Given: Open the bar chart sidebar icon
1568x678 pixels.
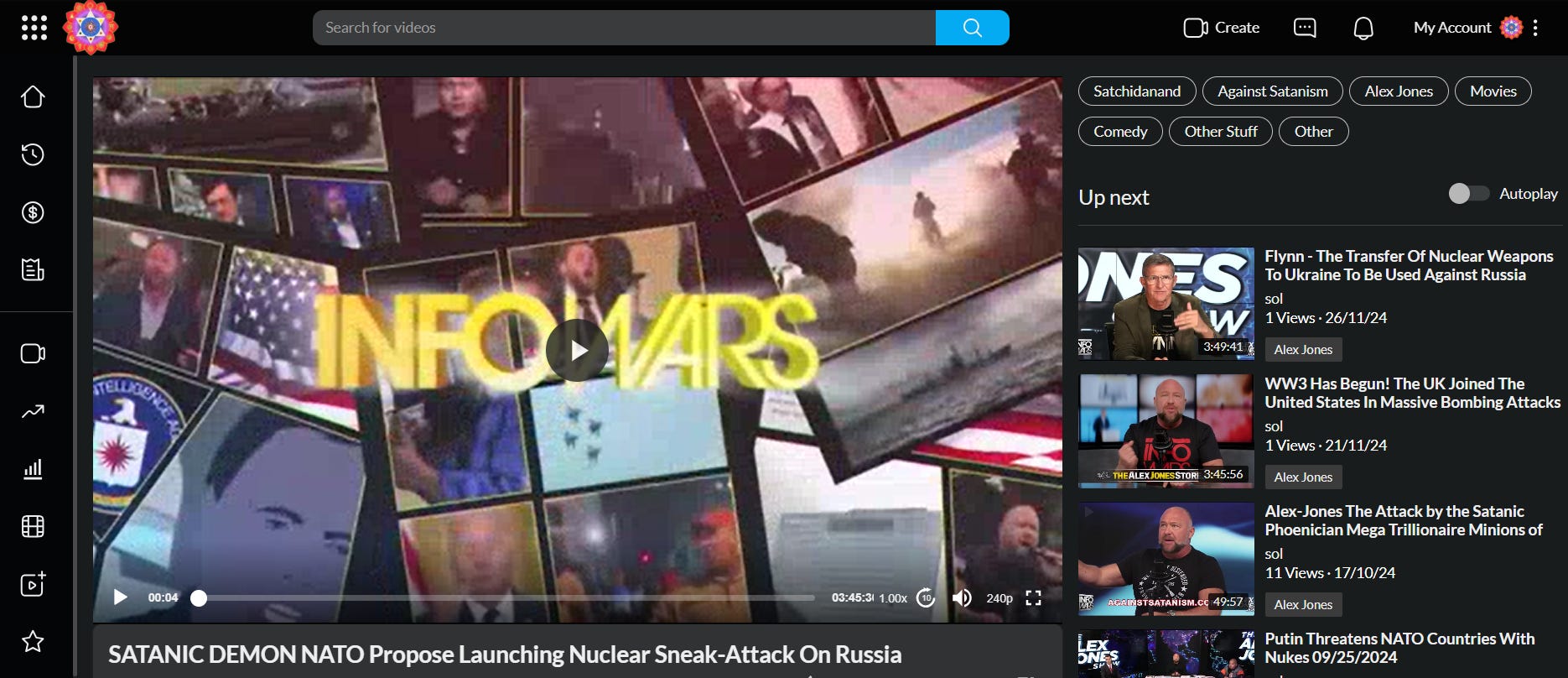Looking at the screenshot, I should pos(33,469).
